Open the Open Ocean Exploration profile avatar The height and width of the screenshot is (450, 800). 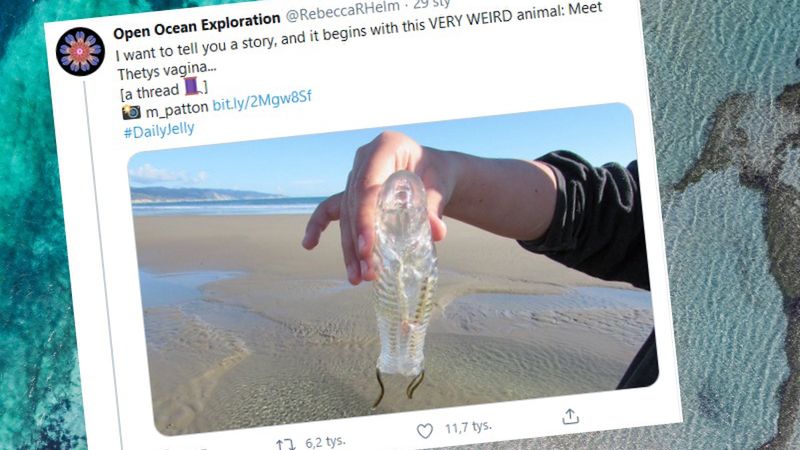click(x=81, y=52)
